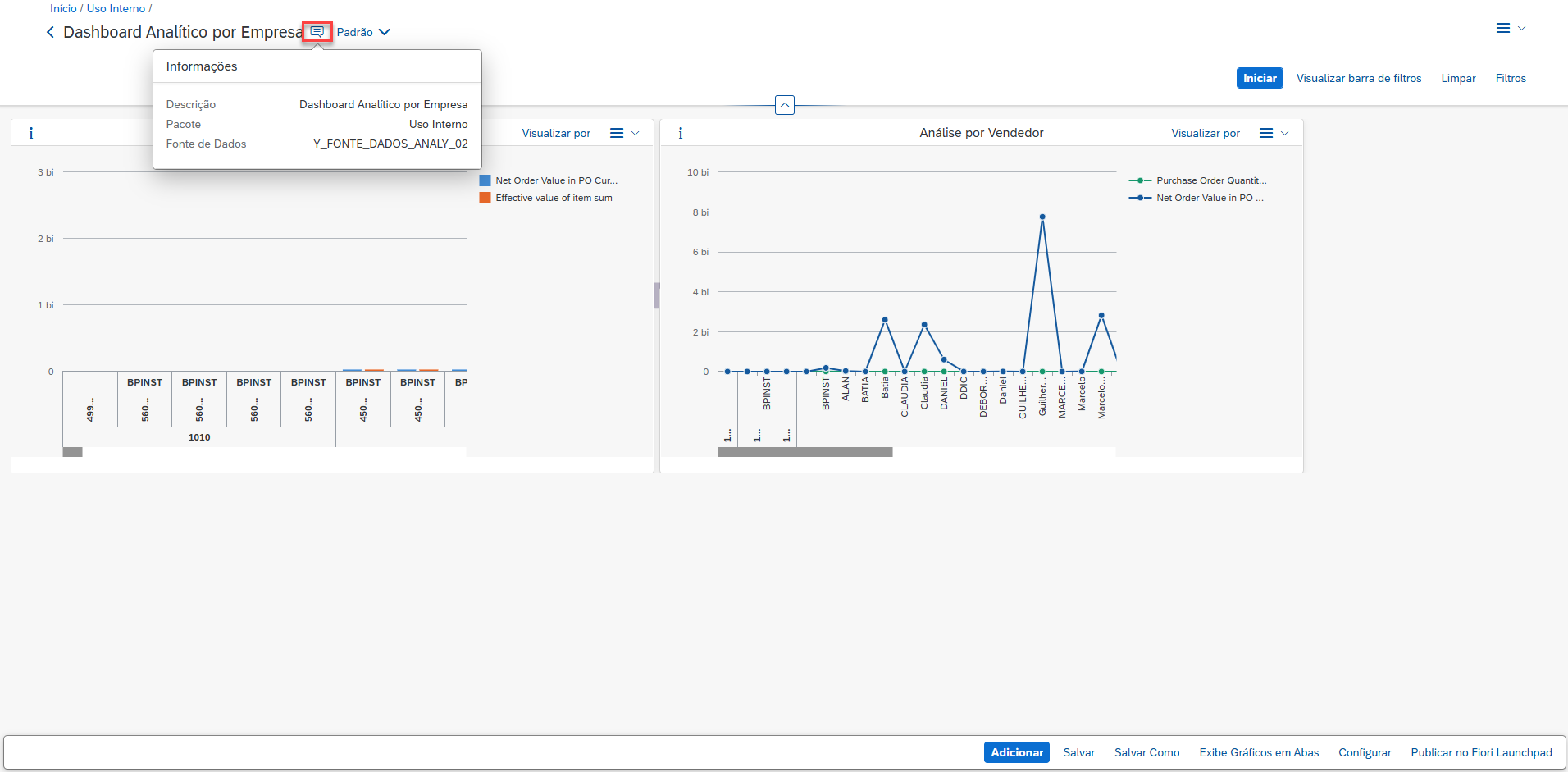Screen dimensions: 1568x772
Task: Open Visualizar por on the left chart
Action: click(556, 133)
